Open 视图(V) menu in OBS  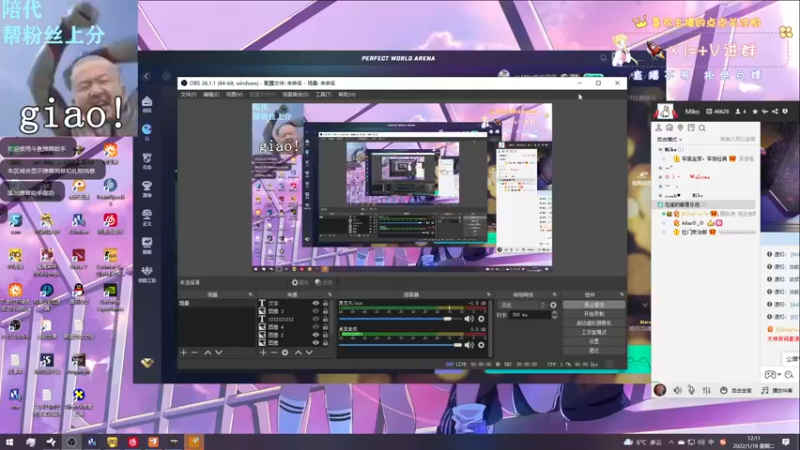(x=234, y=94)
